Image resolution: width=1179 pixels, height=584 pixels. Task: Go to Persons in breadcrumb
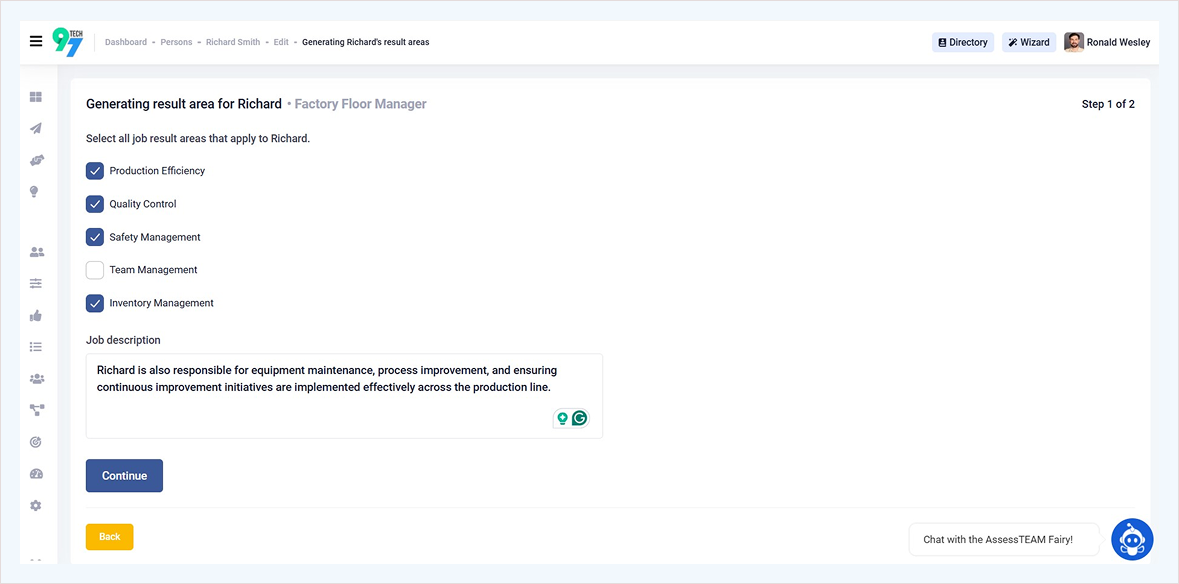pyautogui.click(x=176, y=42)
